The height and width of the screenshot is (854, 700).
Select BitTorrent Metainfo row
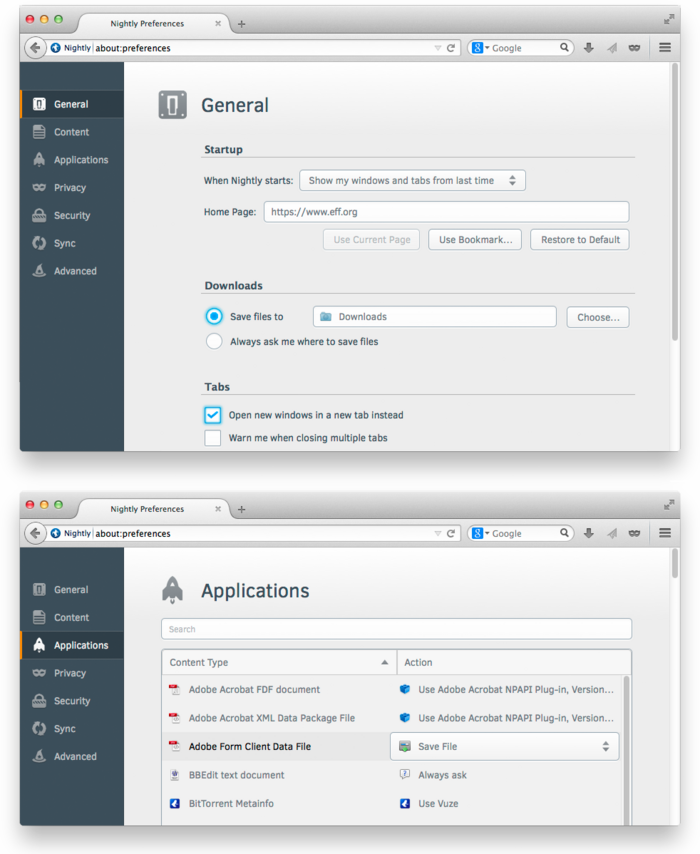393,803
